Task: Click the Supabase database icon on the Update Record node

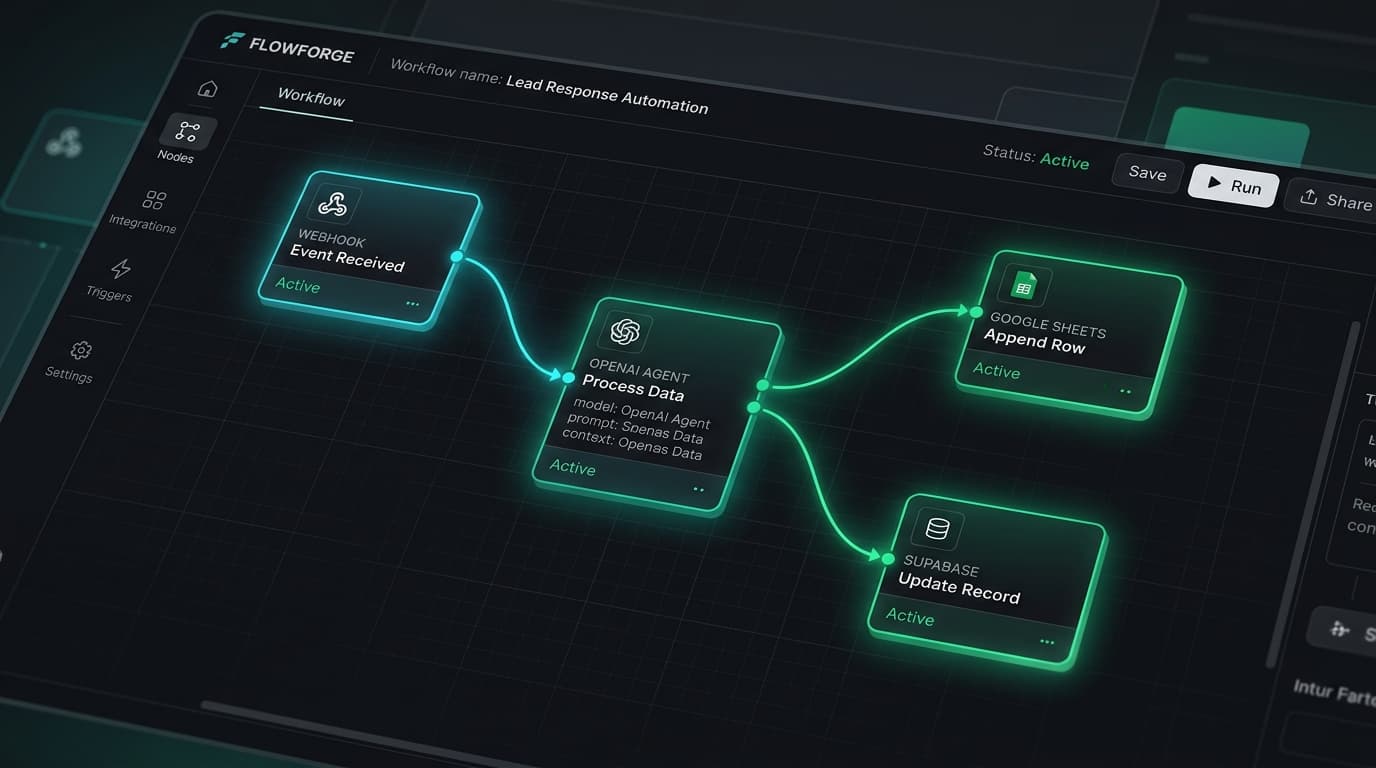Action: [x=937, y=528]
